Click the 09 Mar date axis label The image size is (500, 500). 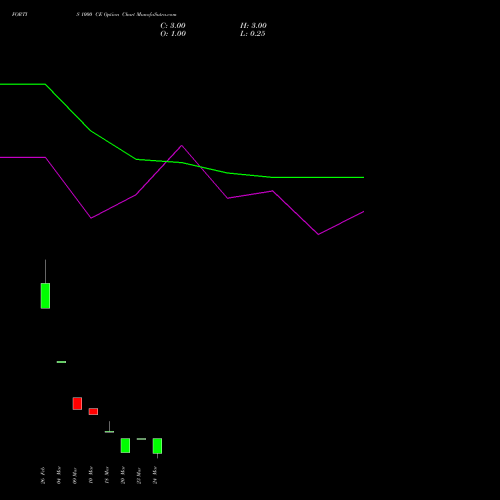[75, 476]
